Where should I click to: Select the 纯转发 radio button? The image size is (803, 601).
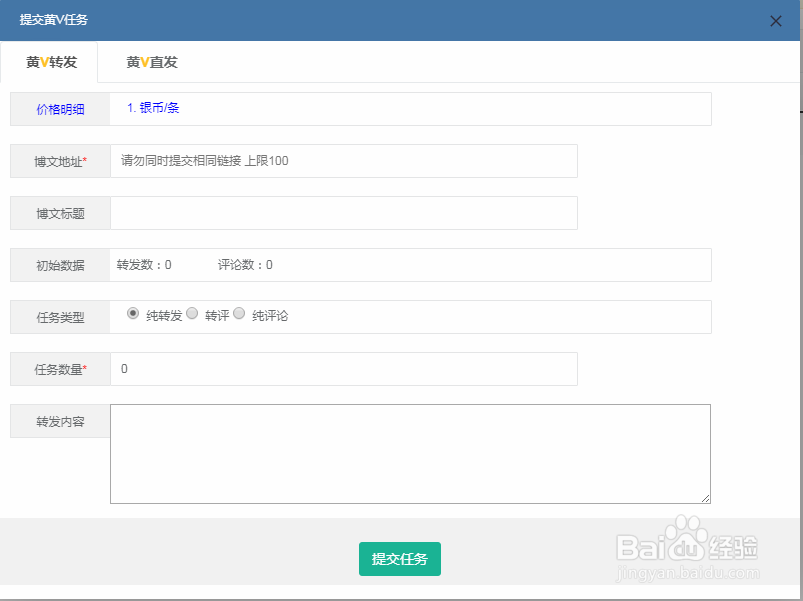[133, 313]
